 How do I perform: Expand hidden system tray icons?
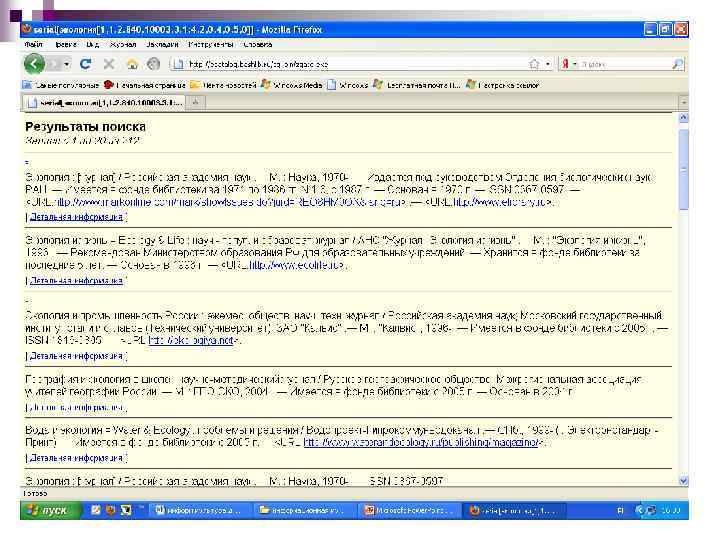click(639, 510)
